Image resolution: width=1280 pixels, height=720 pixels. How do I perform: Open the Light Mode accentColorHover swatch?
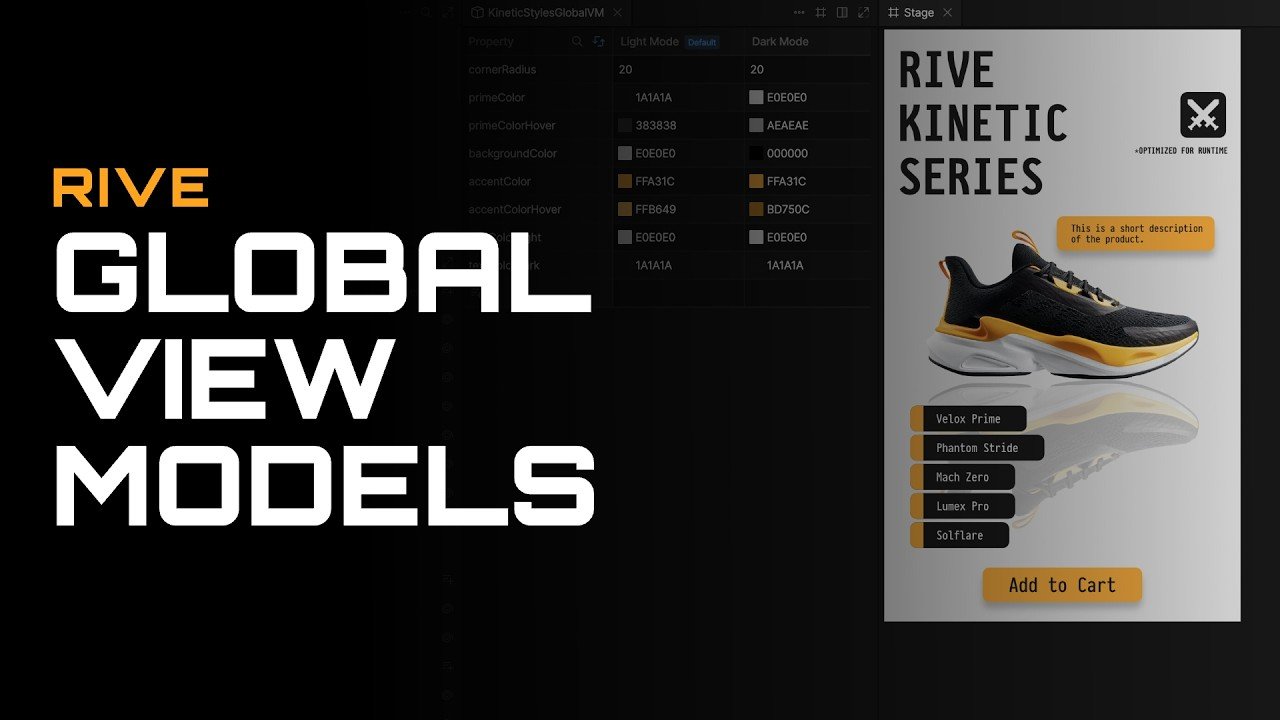pos(625,210)
